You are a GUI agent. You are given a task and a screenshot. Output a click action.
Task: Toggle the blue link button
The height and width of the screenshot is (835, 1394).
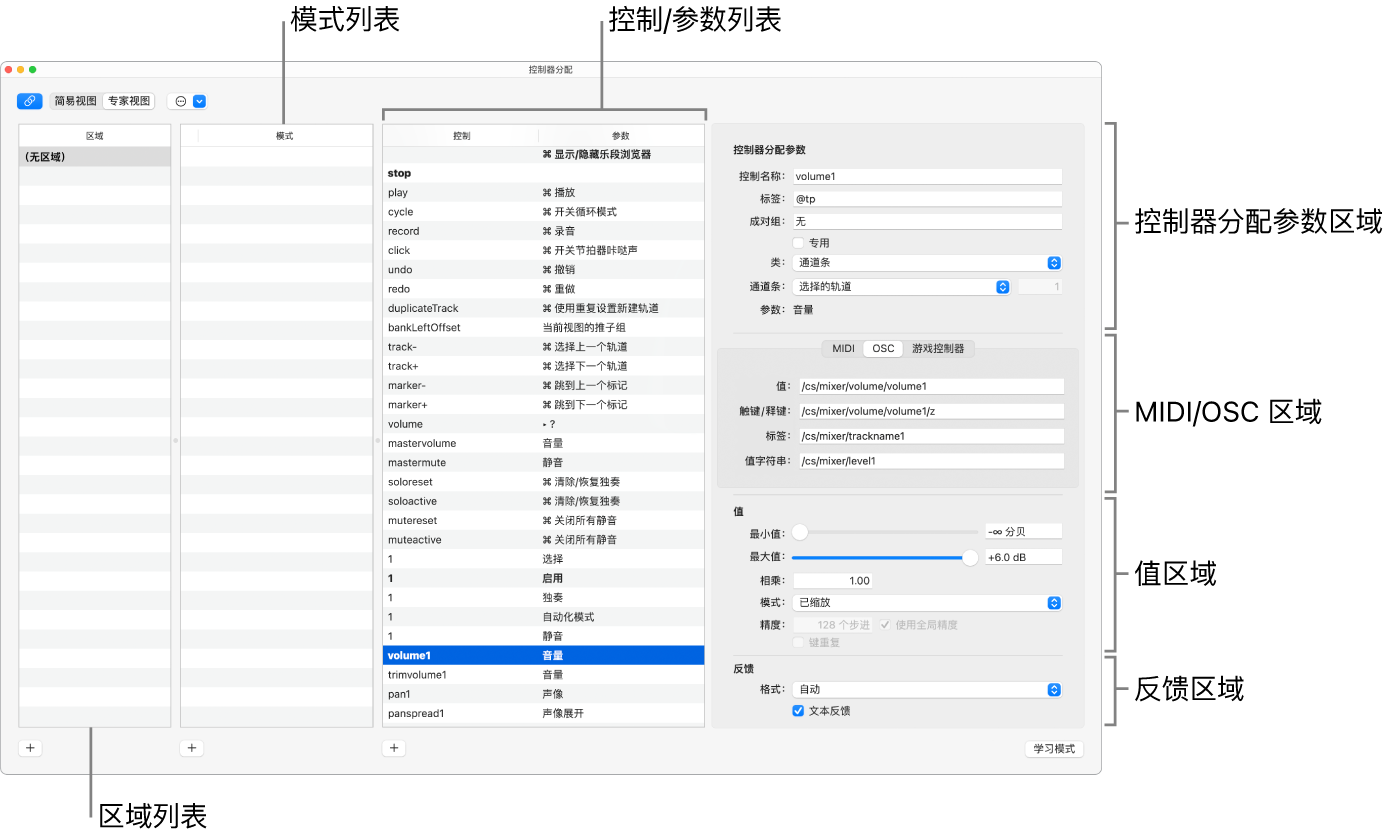[29, 101]
